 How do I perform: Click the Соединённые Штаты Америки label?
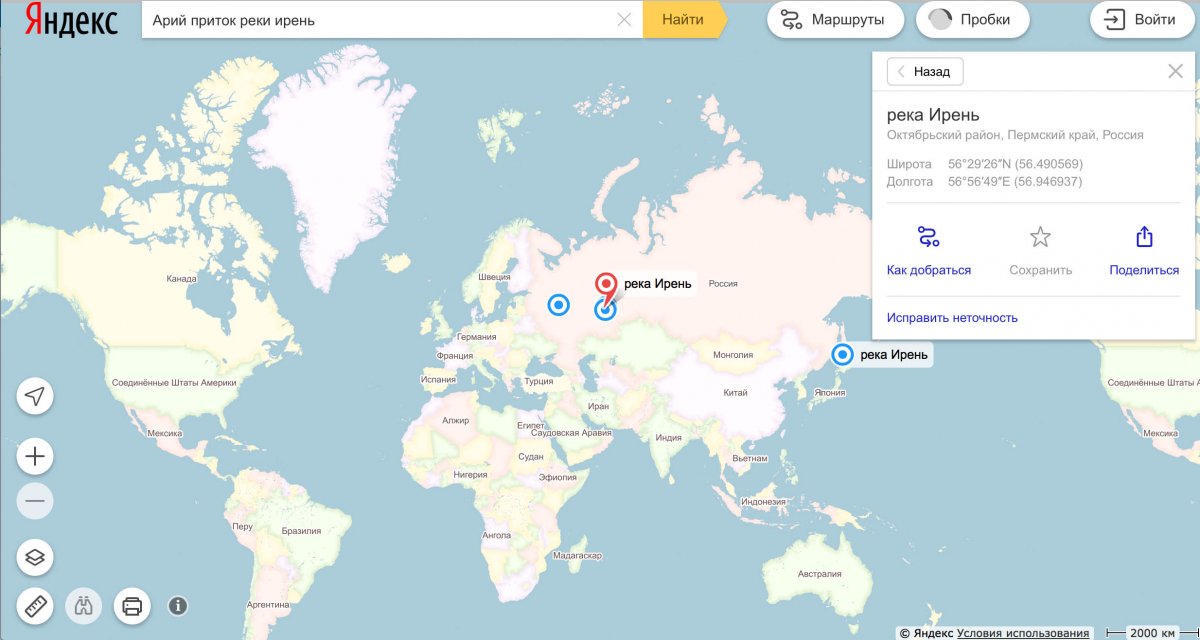coord(174,382)
